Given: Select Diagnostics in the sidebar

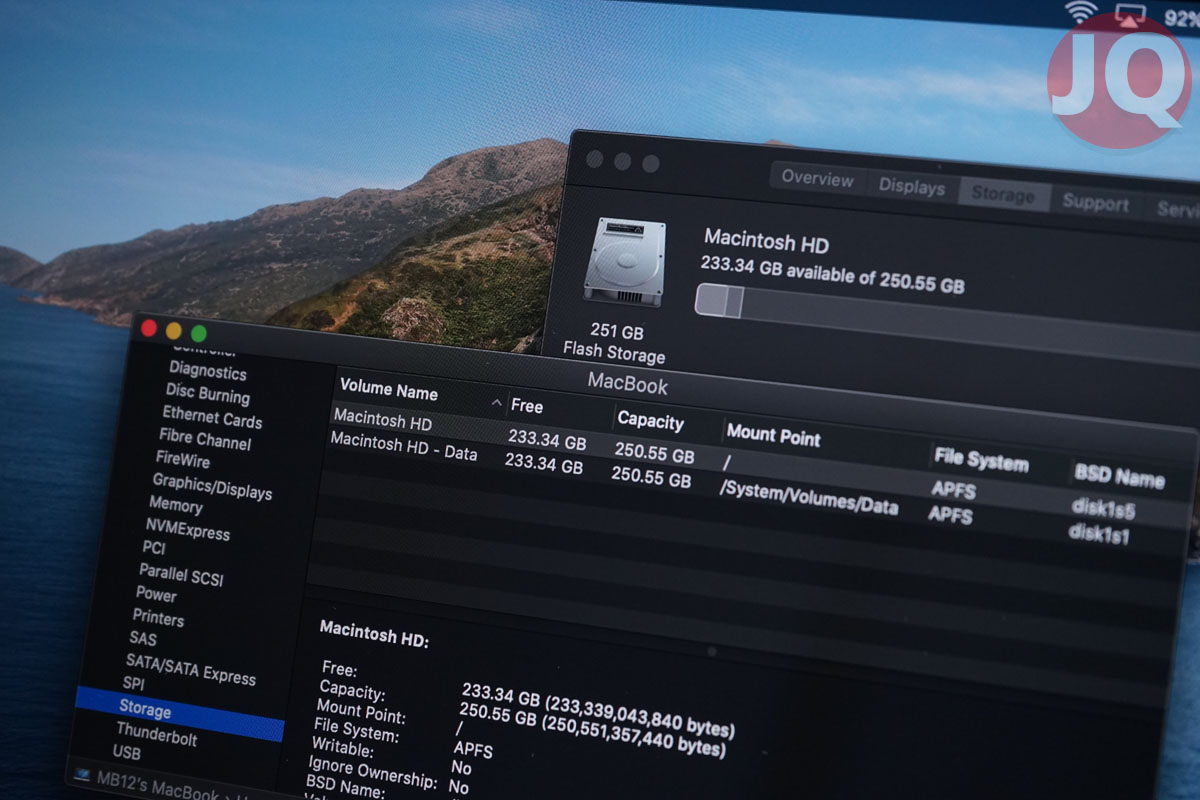Looking at the screenshot, I should (207, 372).
